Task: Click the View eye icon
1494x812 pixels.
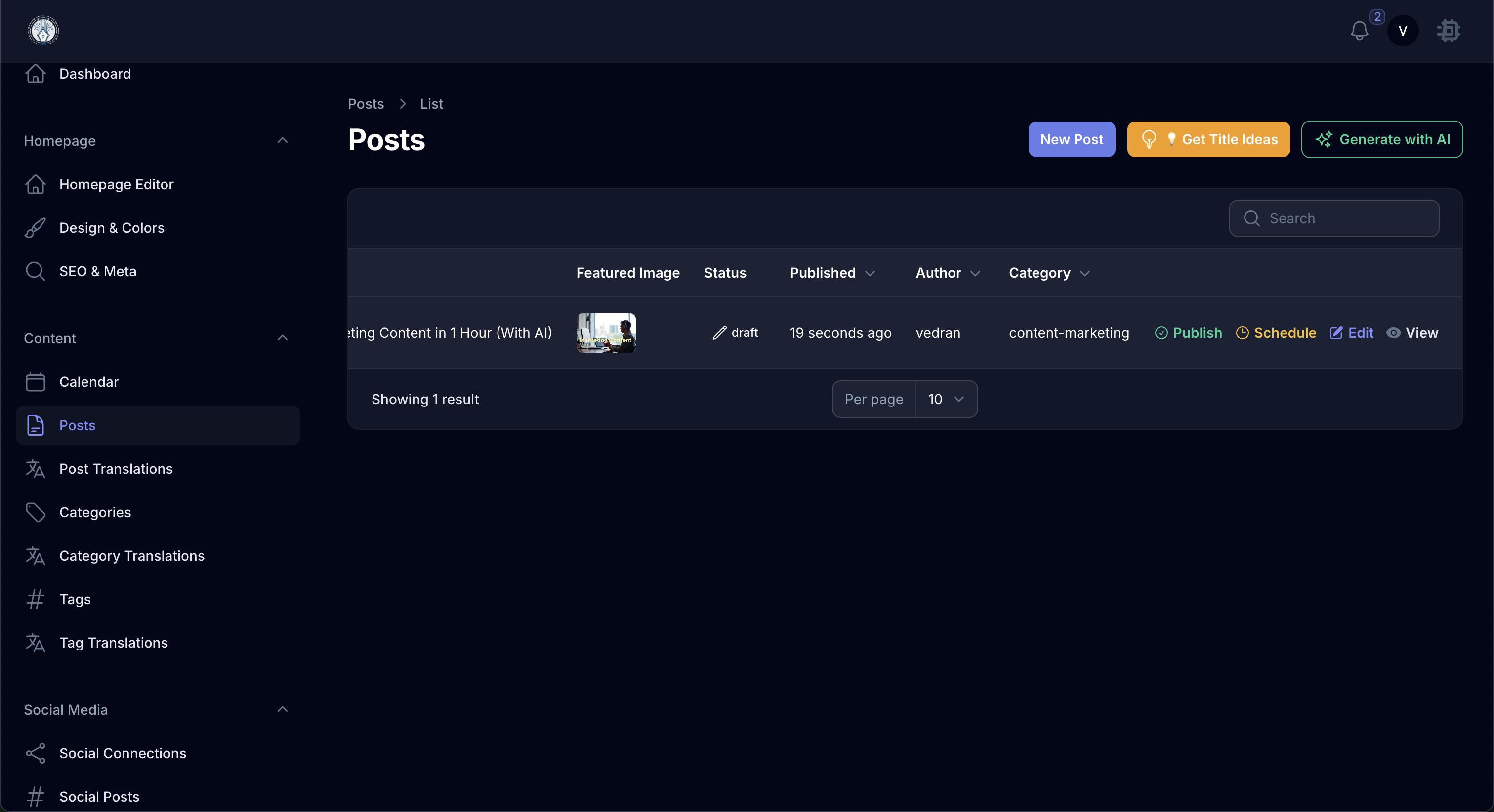Action: [1393, 333]
